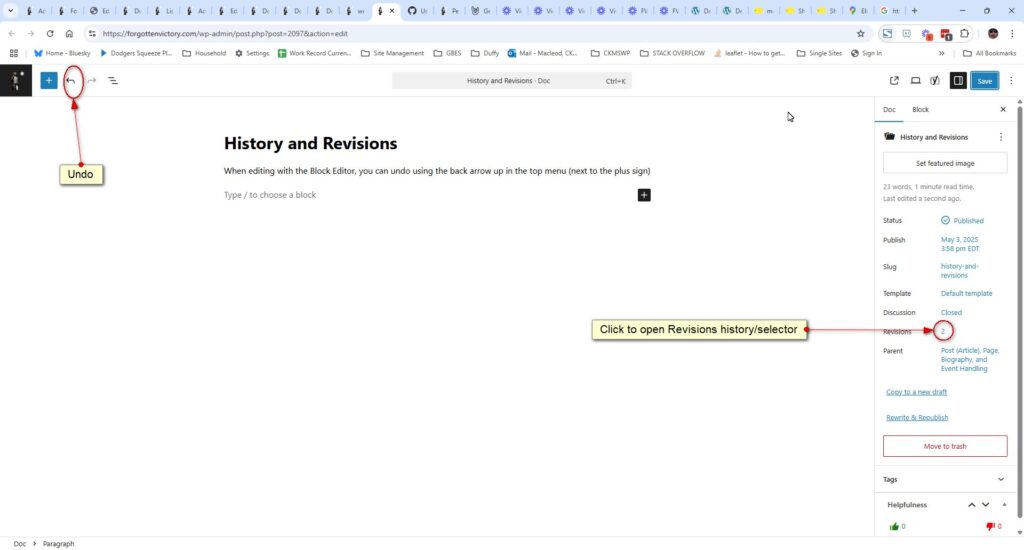Open a new browser tab

pos(914,10)
